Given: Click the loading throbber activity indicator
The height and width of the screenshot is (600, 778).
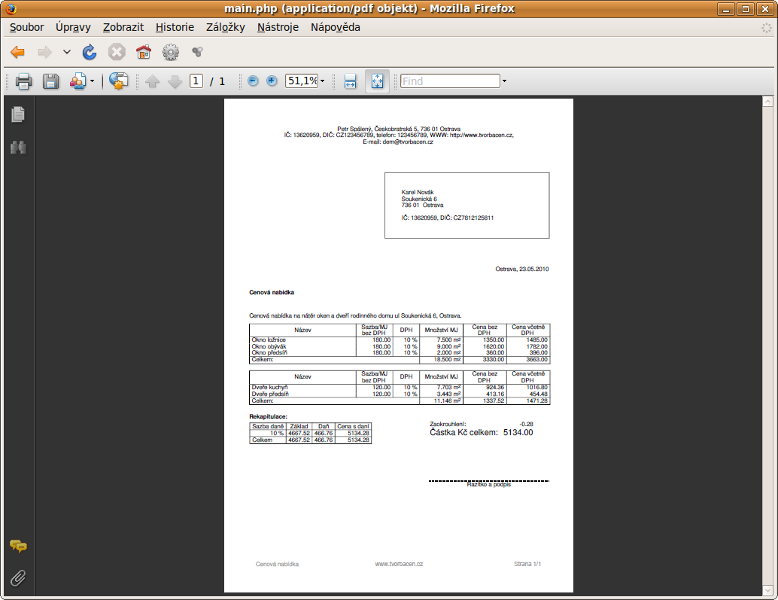Looking at the screenshot, I should (767, 28).
